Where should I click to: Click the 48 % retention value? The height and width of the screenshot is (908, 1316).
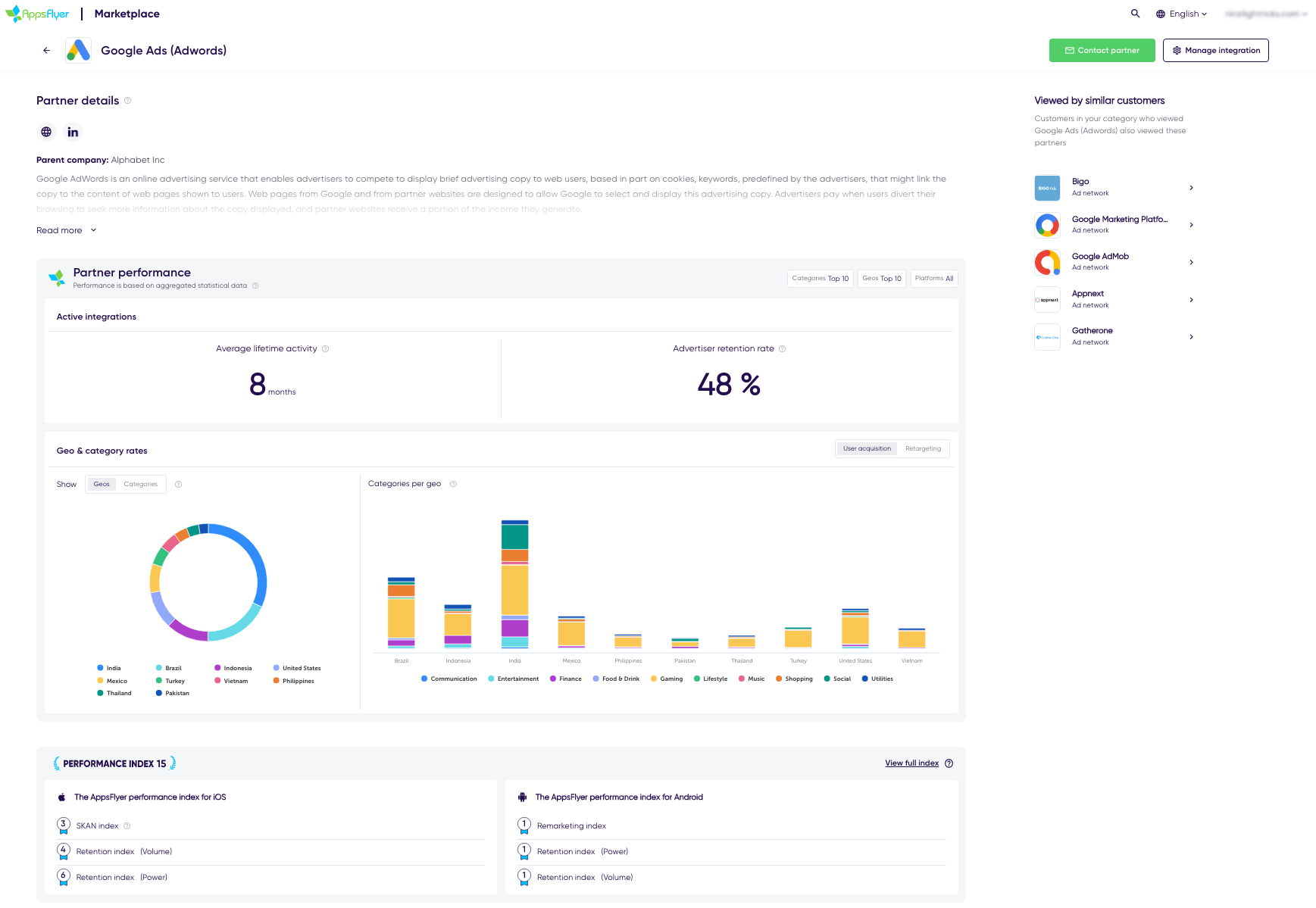pyautogui.click(x=729, y=384)
